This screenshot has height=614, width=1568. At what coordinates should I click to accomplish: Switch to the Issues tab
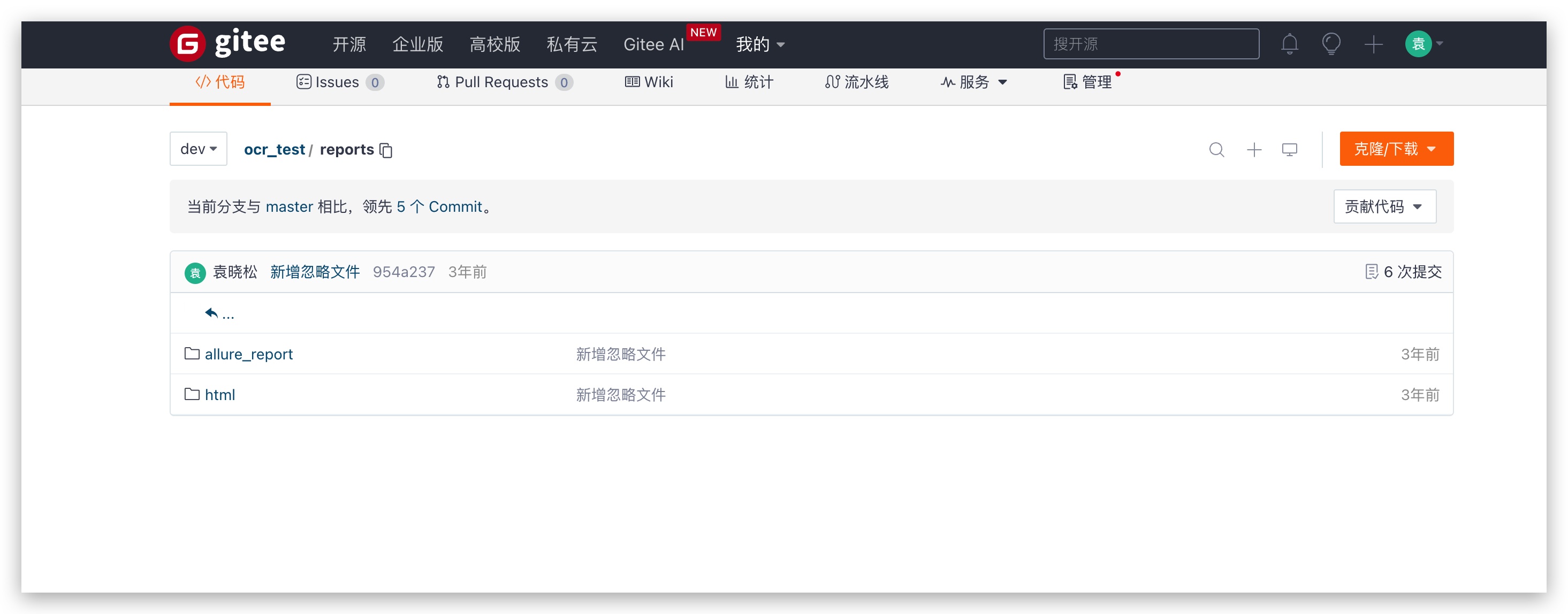(x=340, y=82)
